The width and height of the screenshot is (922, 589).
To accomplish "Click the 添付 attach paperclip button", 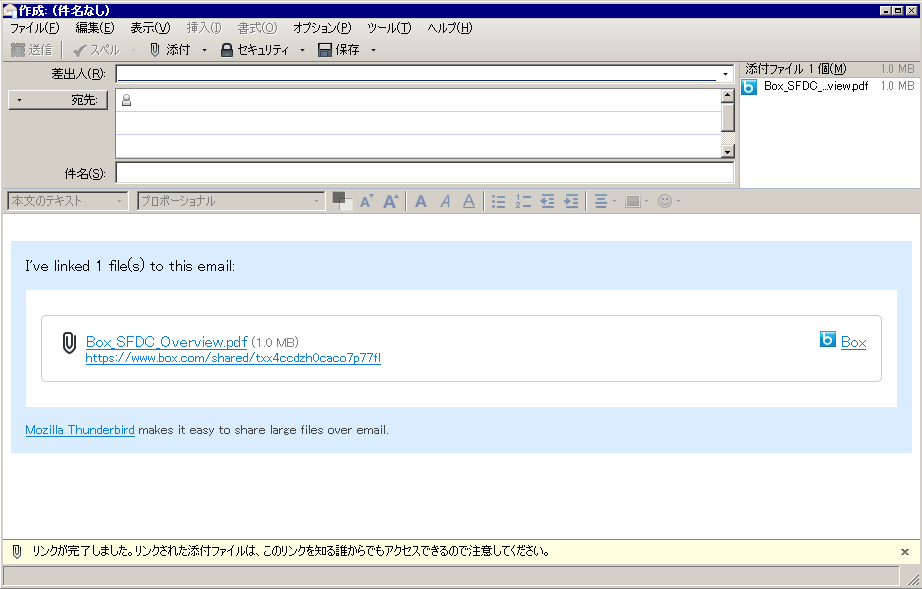I will [x=170, y=50].
